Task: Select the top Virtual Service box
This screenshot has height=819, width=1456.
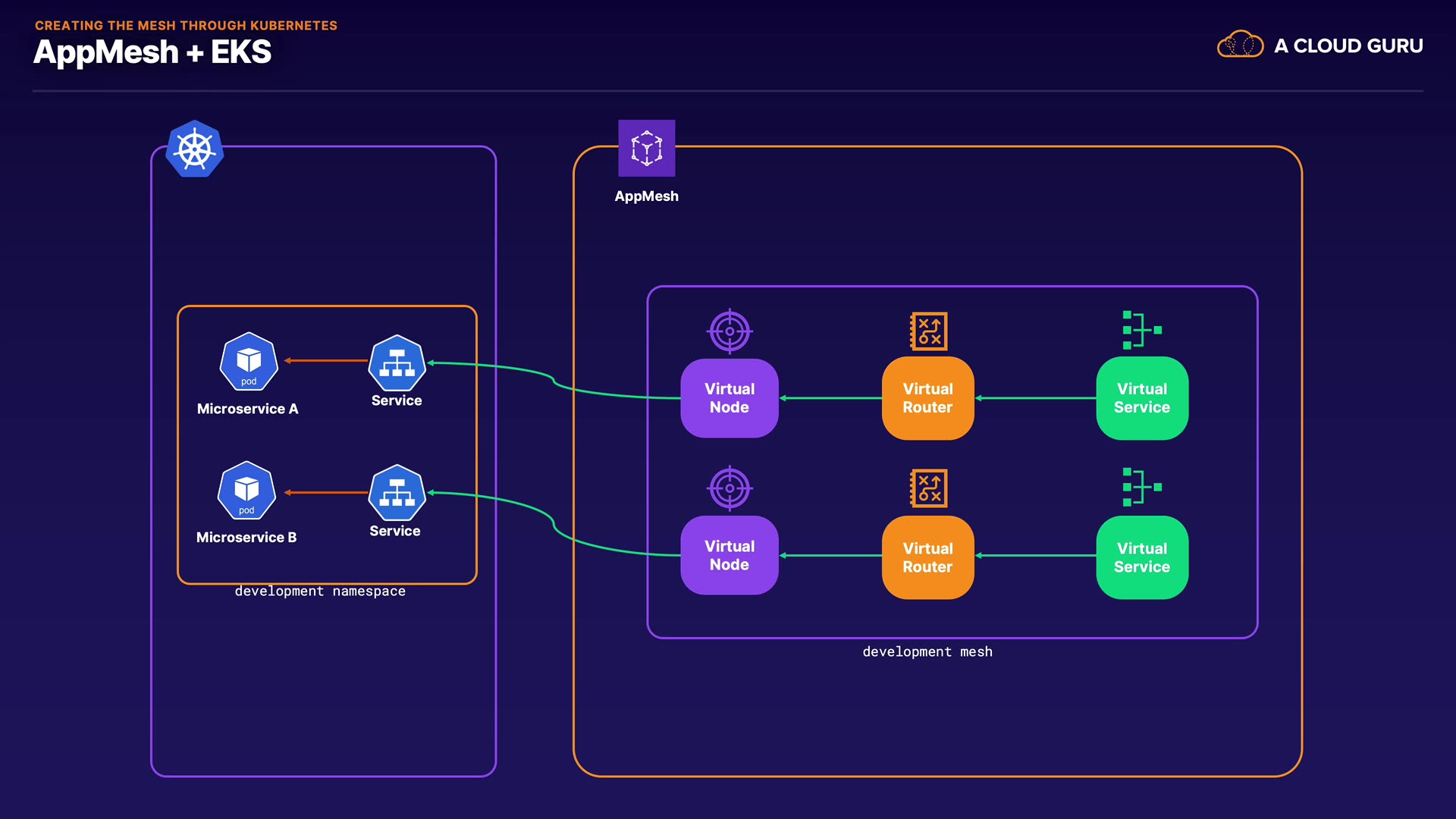Action: point(1142,398)
